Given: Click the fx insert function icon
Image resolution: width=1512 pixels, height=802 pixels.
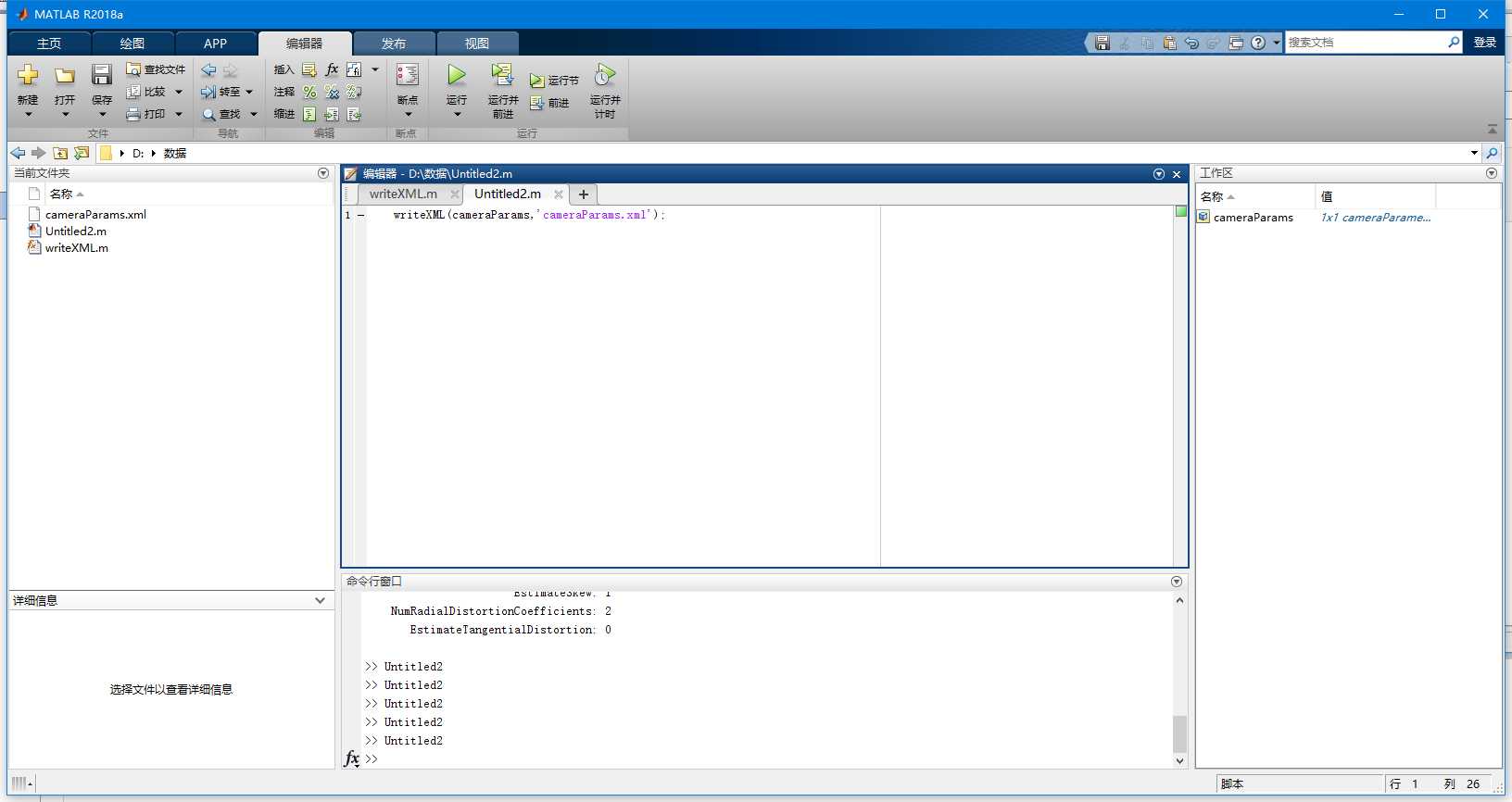Looking at the screenshot, I should pyautogui.click(x=332, y=69).
